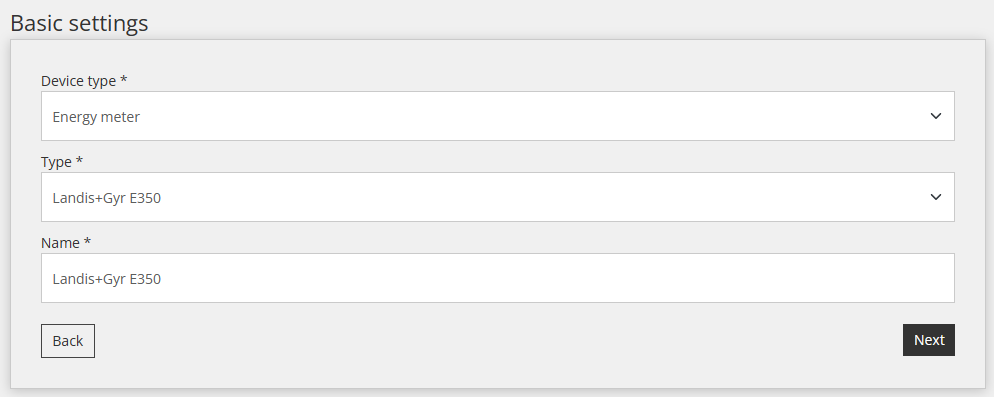Screen dimensions: 994x397
Task: Focus the Name input field
Action: click(498, 278)
